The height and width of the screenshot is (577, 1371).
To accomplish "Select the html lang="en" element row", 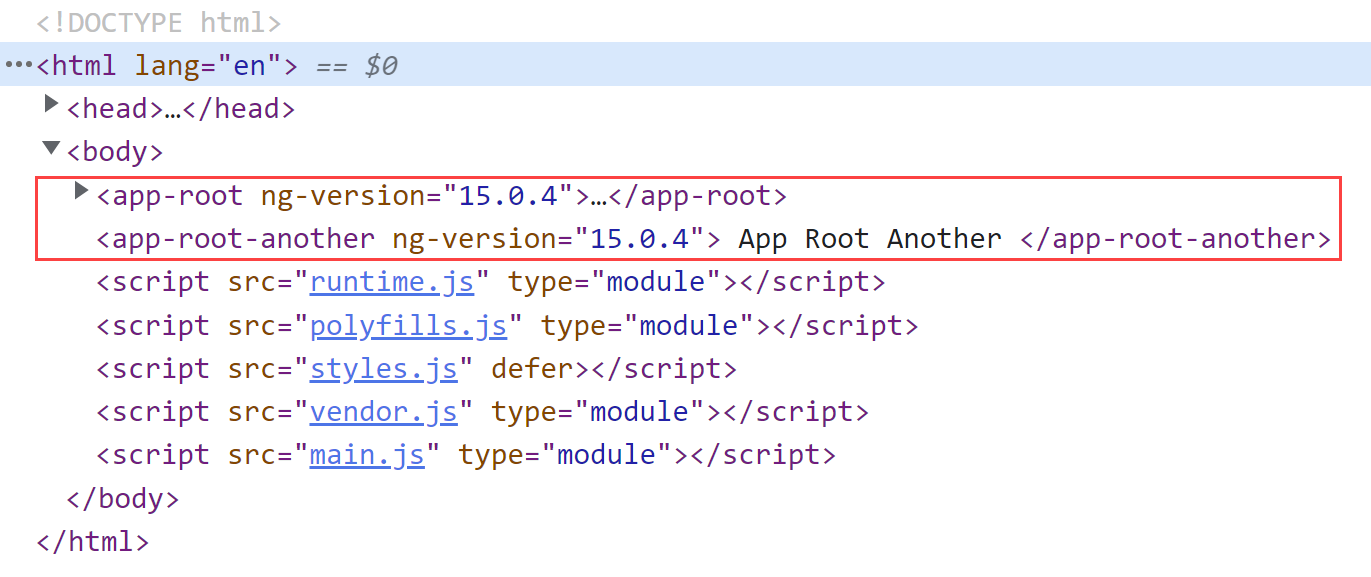I will (x=685, y=65).
